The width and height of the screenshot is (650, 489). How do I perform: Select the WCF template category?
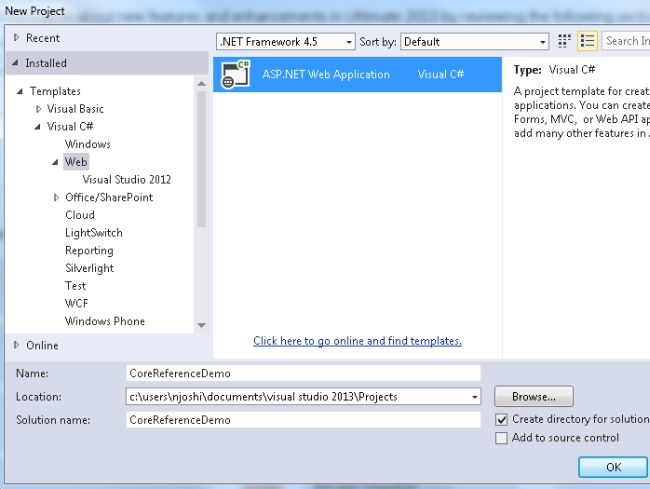[x=77, y=303]
